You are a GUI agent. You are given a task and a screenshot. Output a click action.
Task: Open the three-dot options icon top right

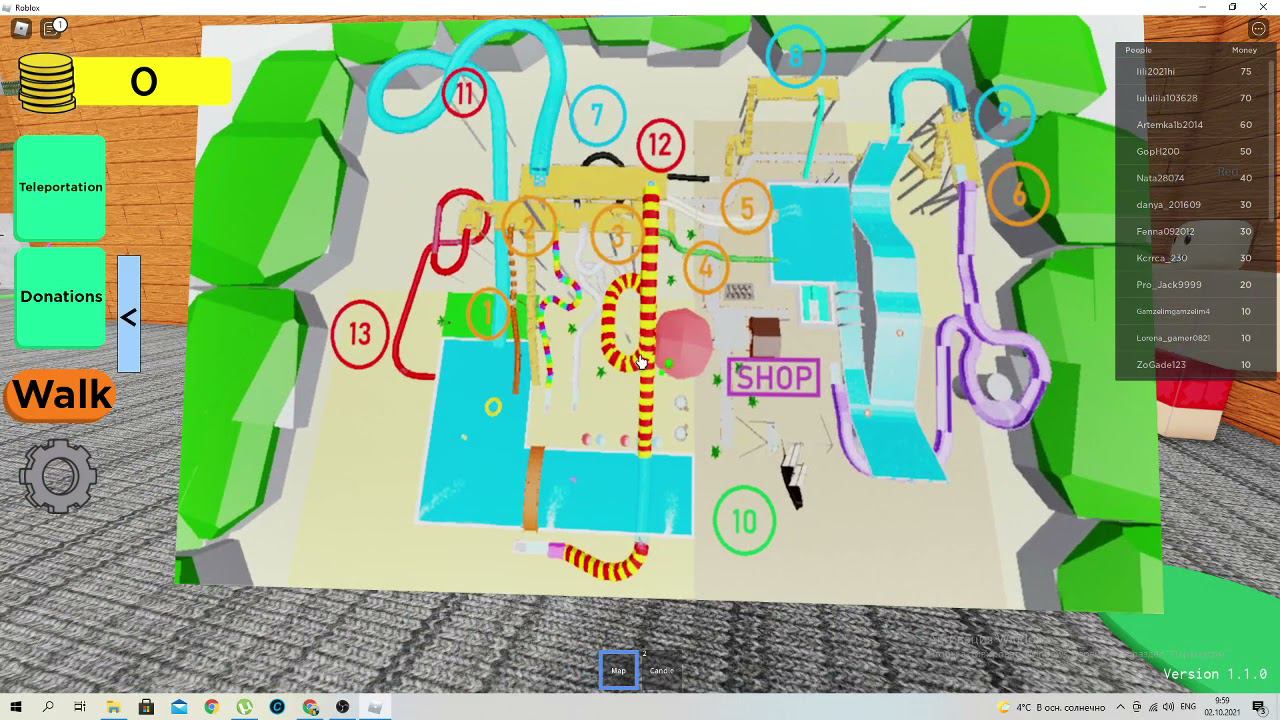point(1258,29)
